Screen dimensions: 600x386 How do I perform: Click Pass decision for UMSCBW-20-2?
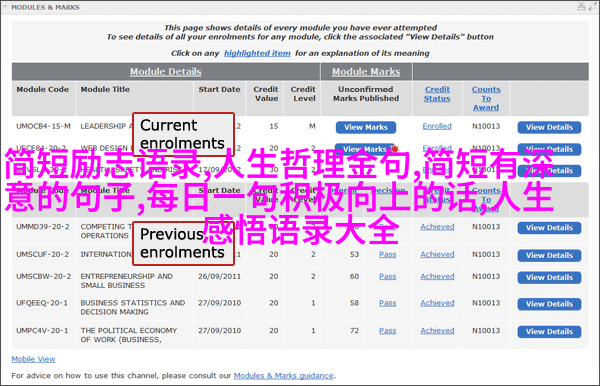pyautogui.click(x=388, y=276)
